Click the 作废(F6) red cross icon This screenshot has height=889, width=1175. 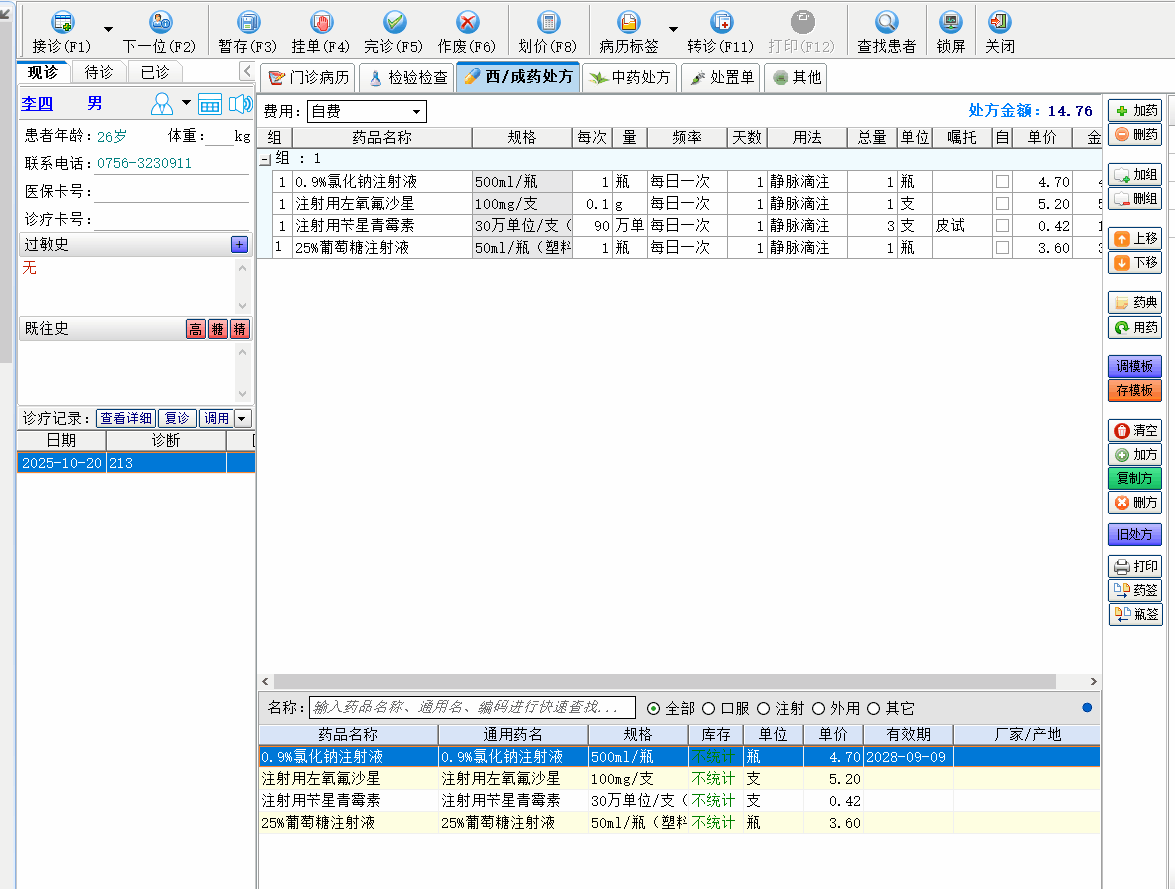467,23
